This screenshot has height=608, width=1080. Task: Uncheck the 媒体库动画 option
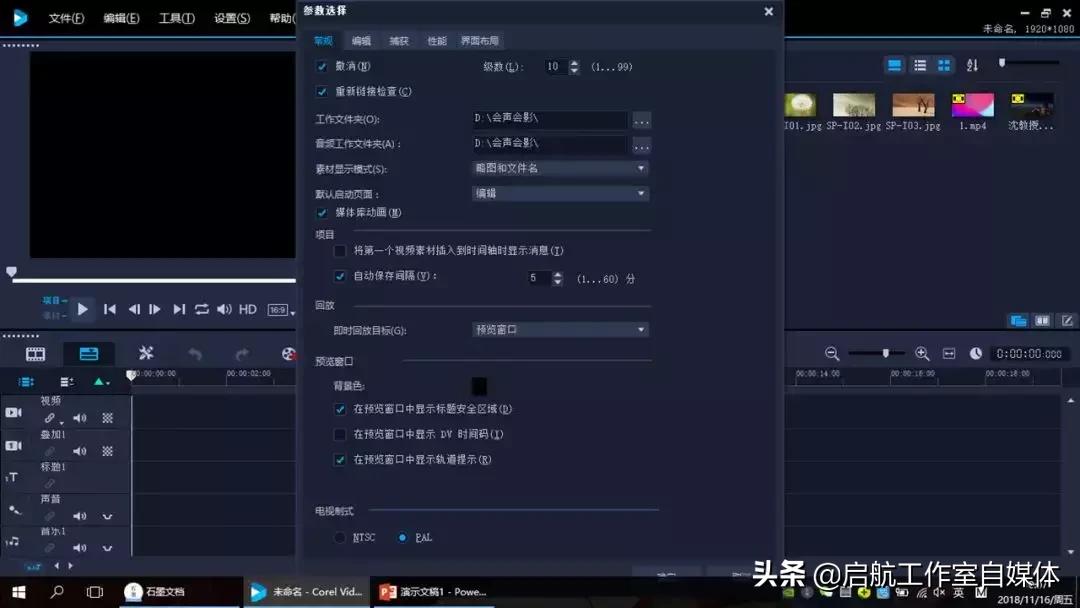[322, 212]
